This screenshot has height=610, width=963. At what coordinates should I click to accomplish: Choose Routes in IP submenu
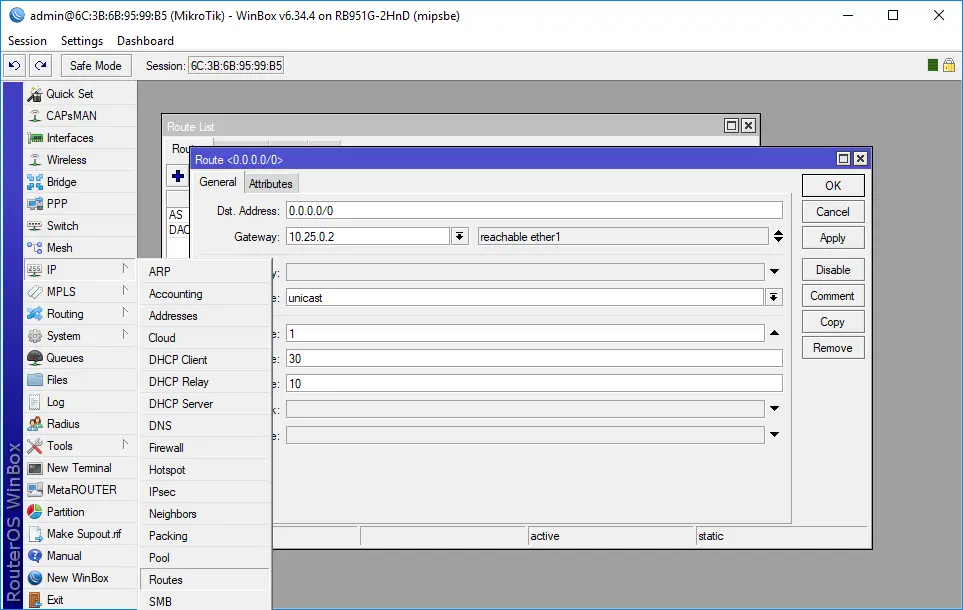(205, 580)
